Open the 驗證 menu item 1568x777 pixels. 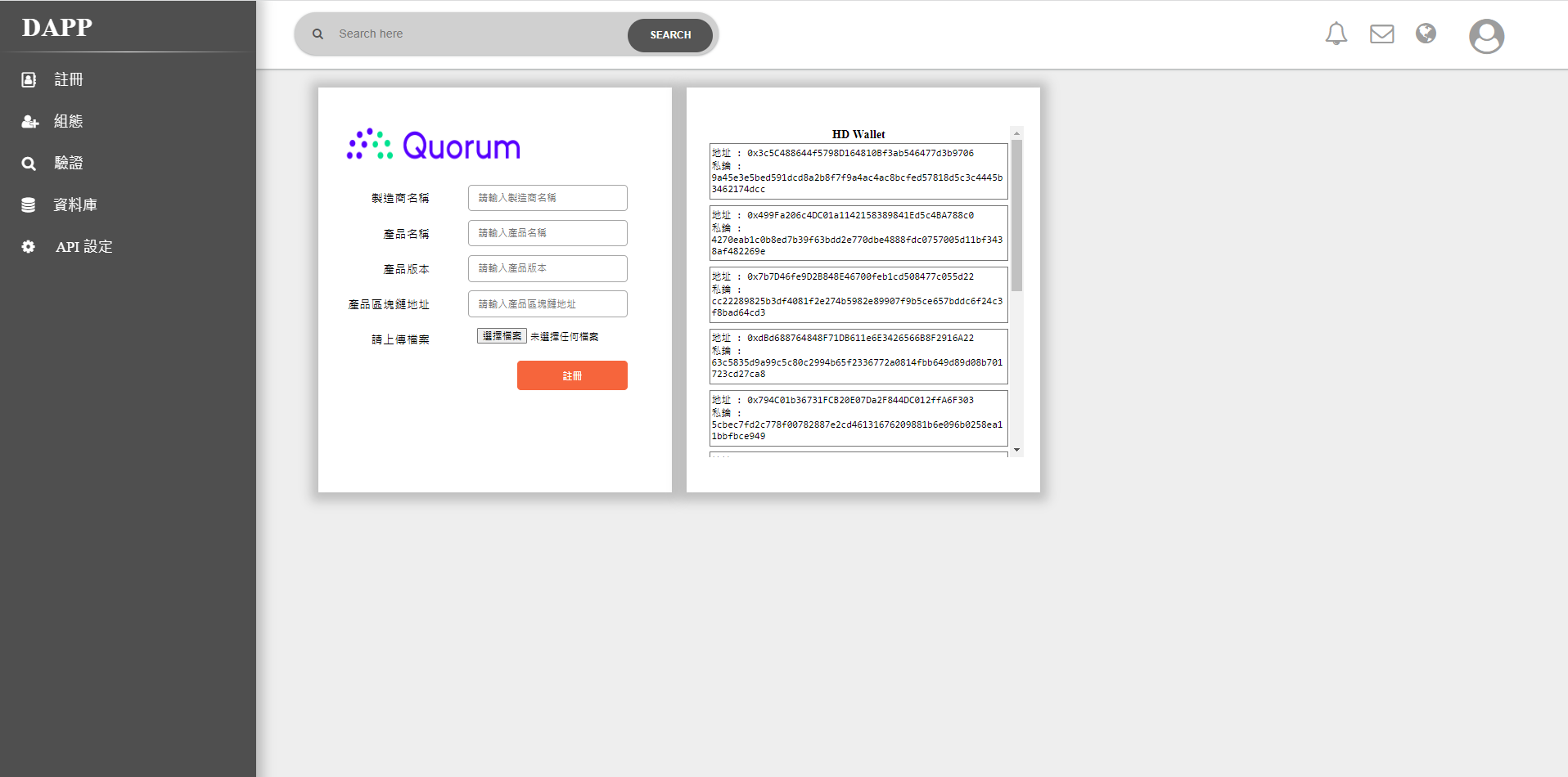tap(69, 164)
